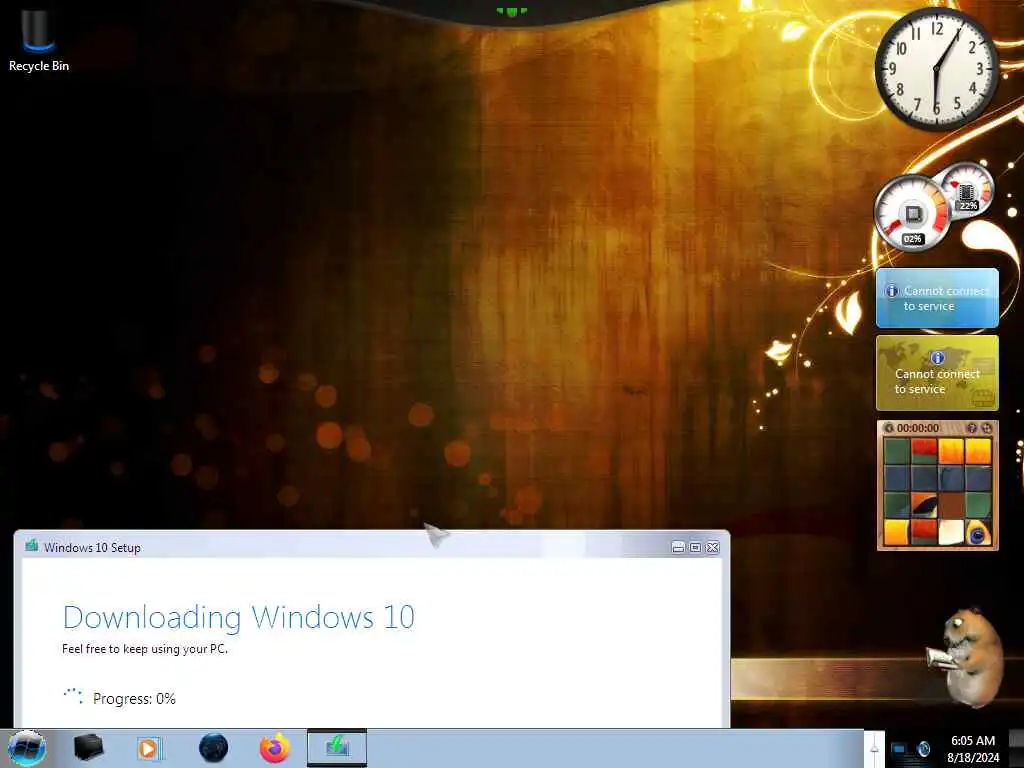Close the Windows 10 Setup window
The image size is (1024, 768).
point(712,547)
